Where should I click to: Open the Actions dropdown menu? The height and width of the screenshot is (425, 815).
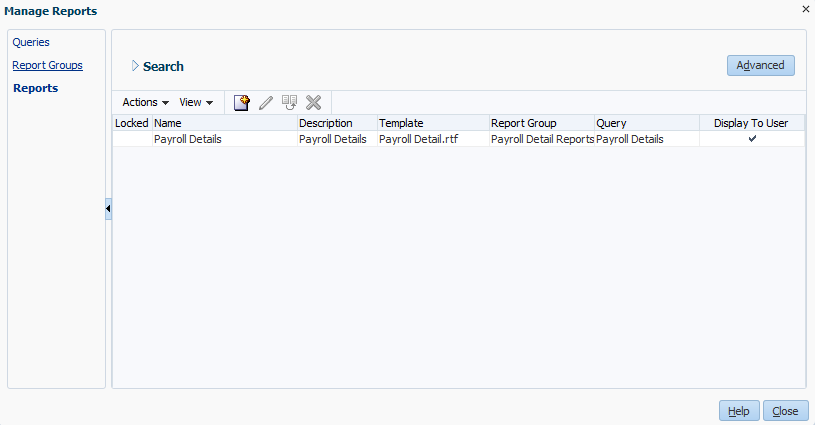pos(146,102)
